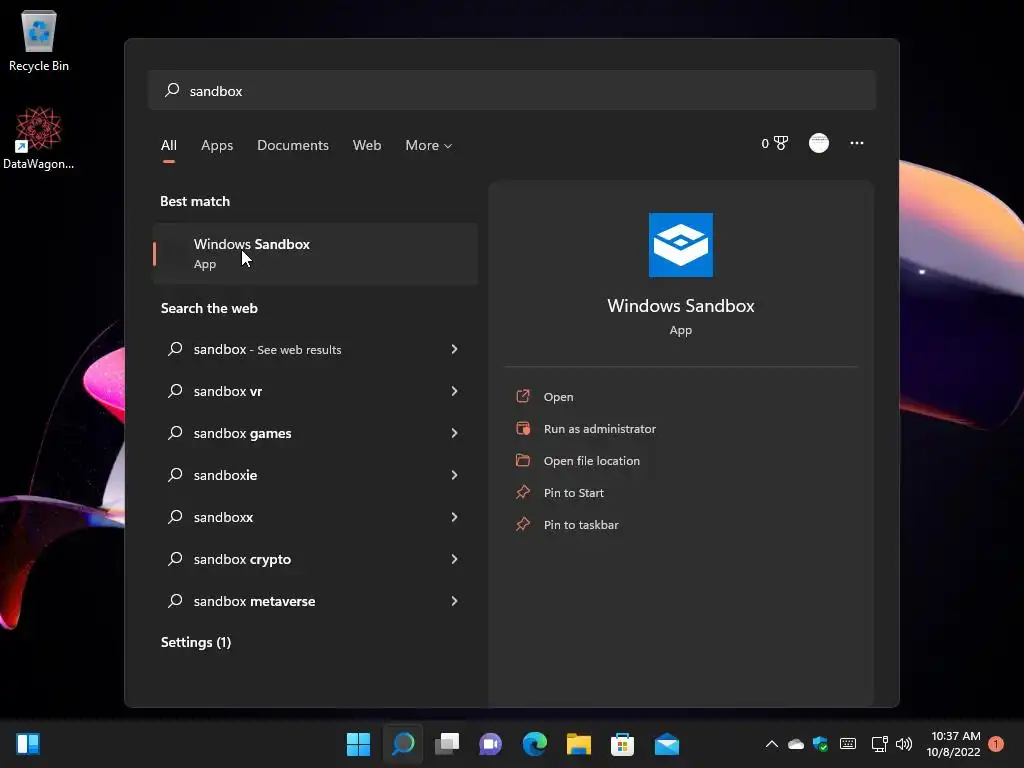Select the 'sandboxie' web suggestion text
The height and width of the screenshot is (768, 1024).
pos(225,475)
